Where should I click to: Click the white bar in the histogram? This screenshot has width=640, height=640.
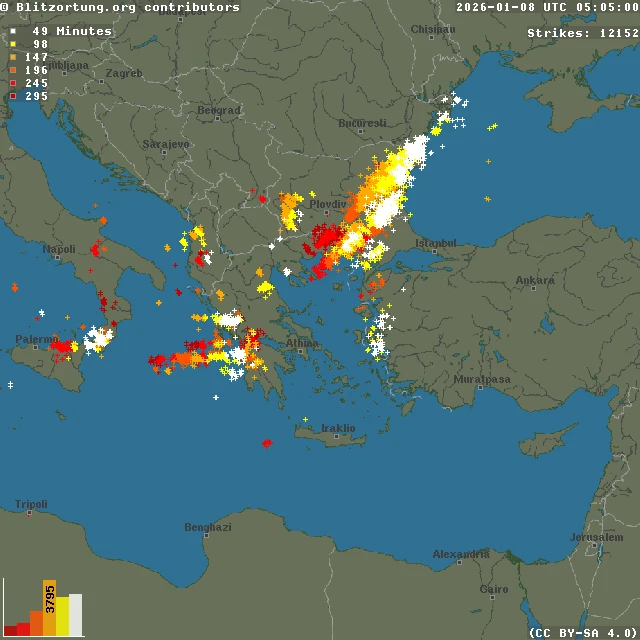pos(76,614)
